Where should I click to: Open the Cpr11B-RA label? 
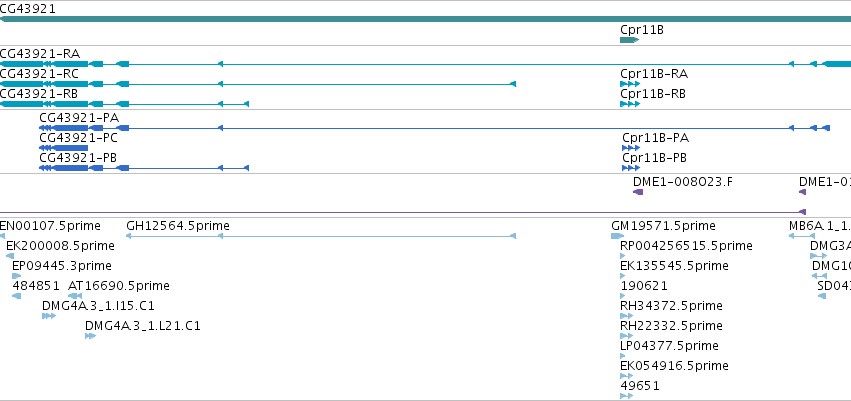pos(654,73)
